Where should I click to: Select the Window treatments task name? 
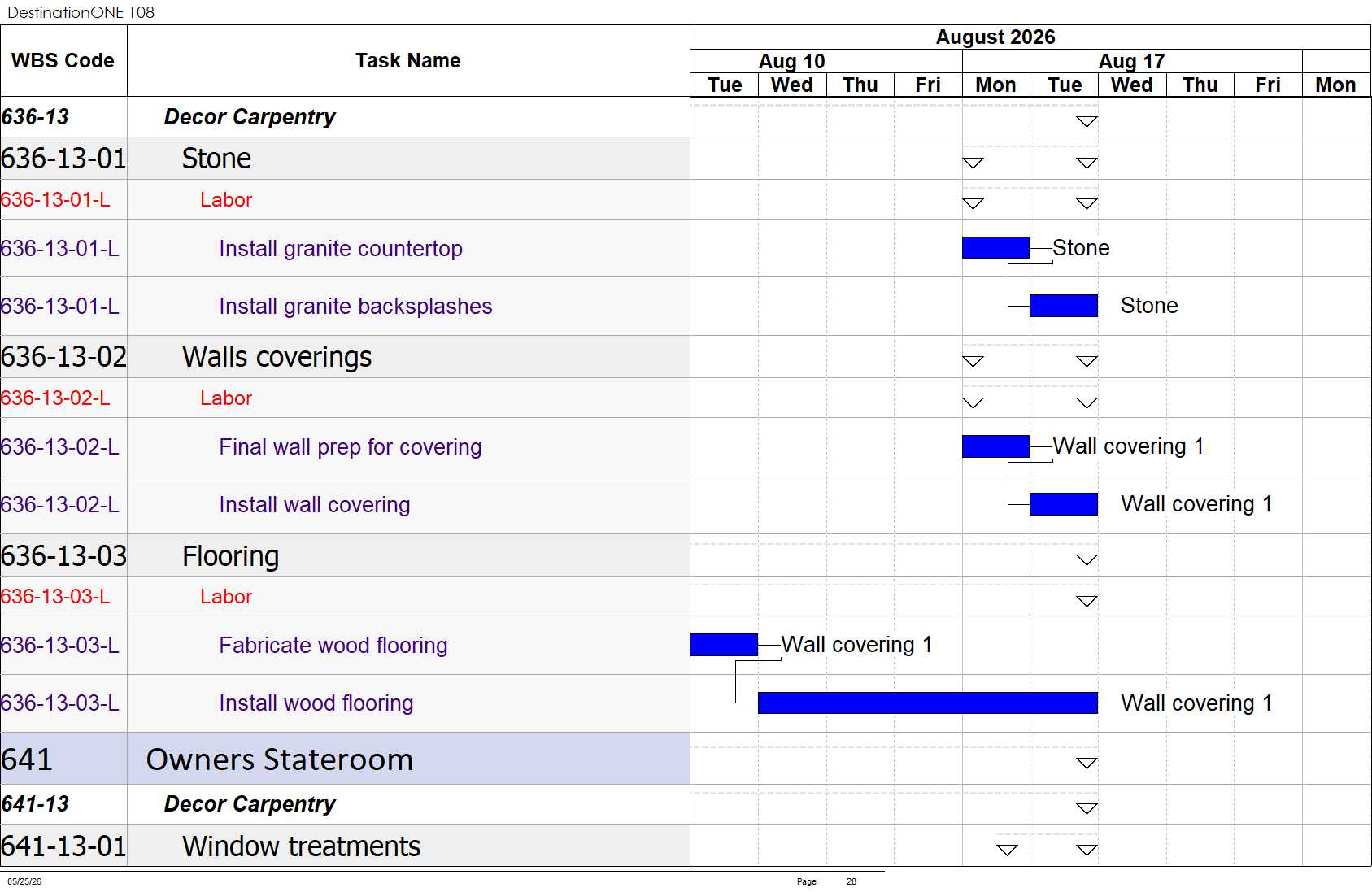(301, 846)
